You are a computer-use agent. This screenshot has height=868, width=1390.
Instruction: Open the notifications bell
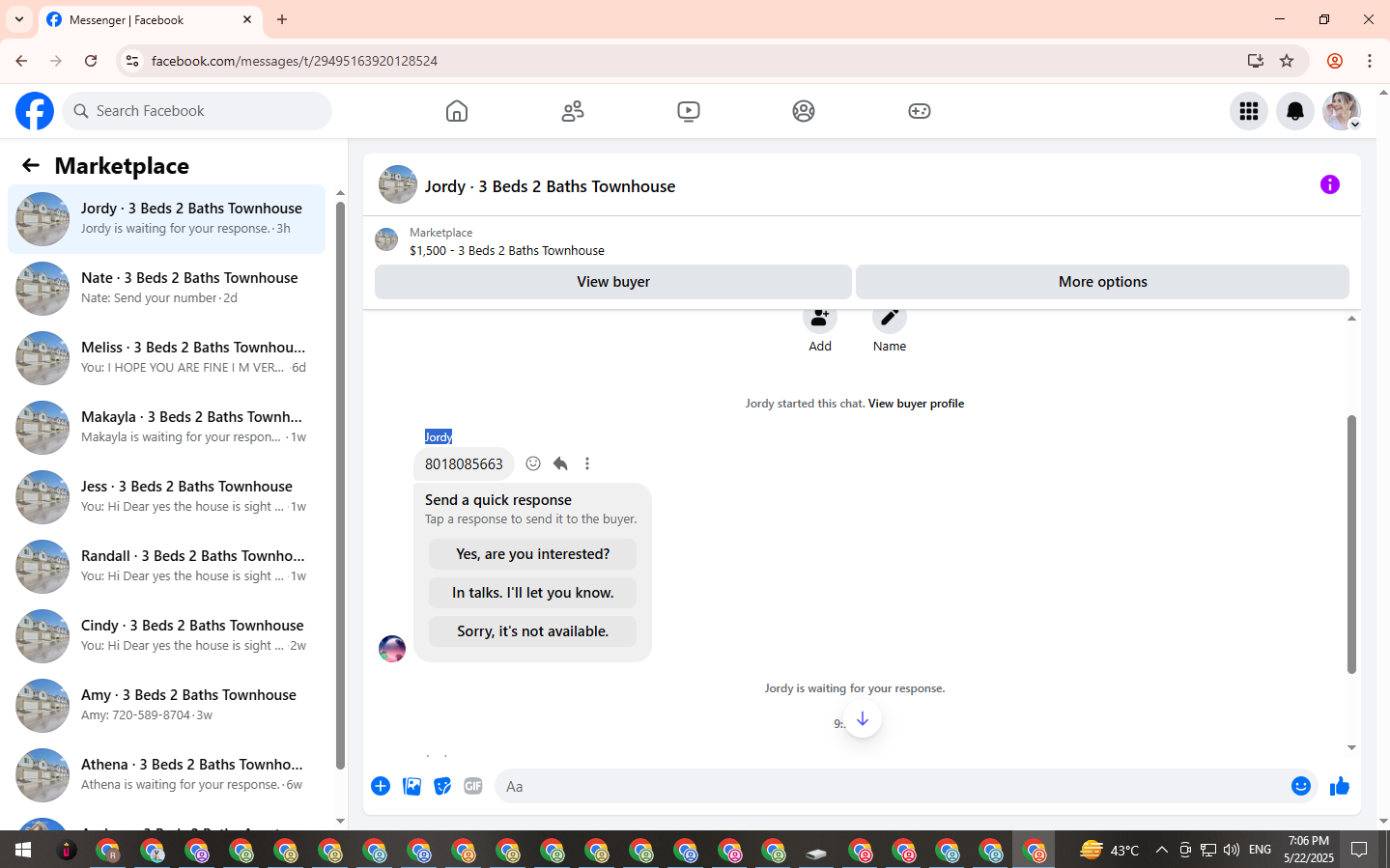1295,111
